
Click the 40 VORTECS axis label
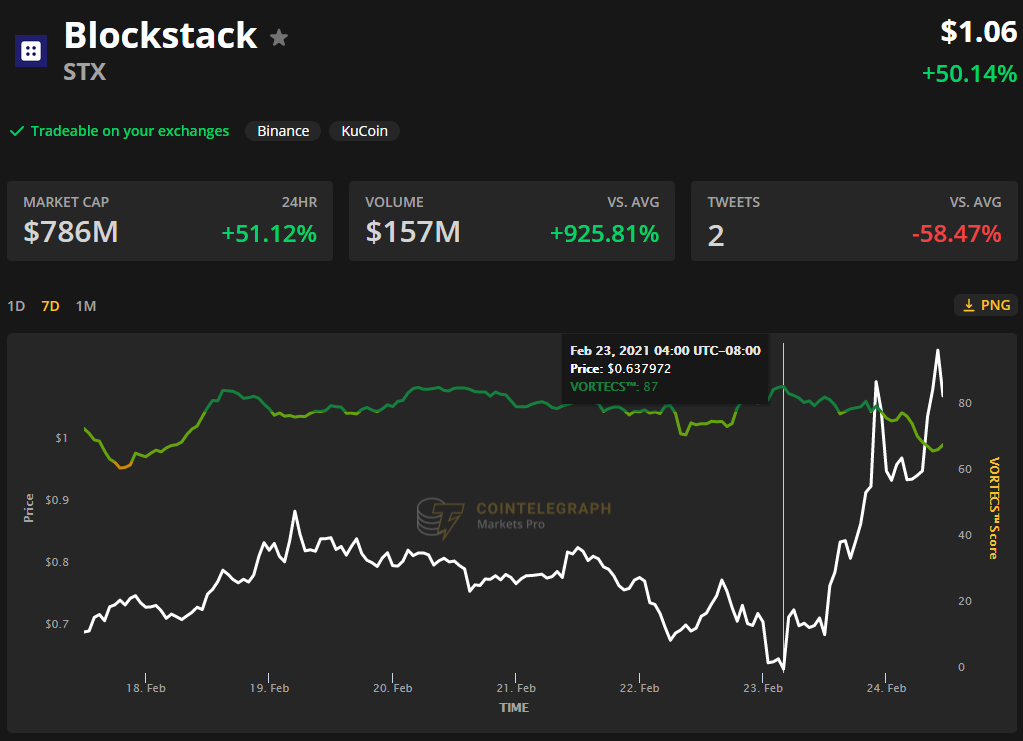(965, 535)
